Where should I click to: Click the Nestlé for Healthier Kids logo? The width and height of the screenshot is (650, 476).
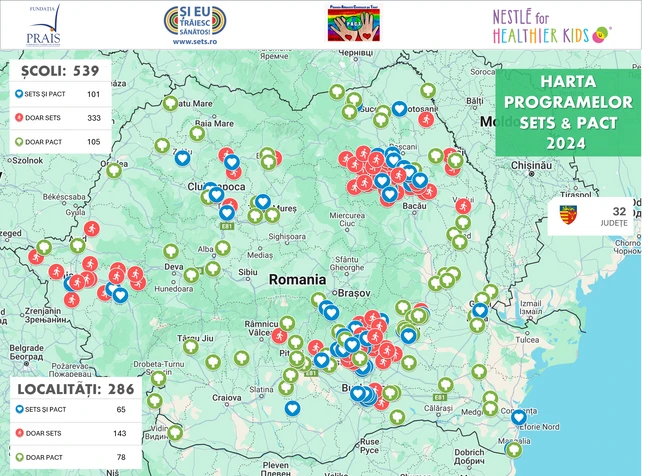click(551, 27)
